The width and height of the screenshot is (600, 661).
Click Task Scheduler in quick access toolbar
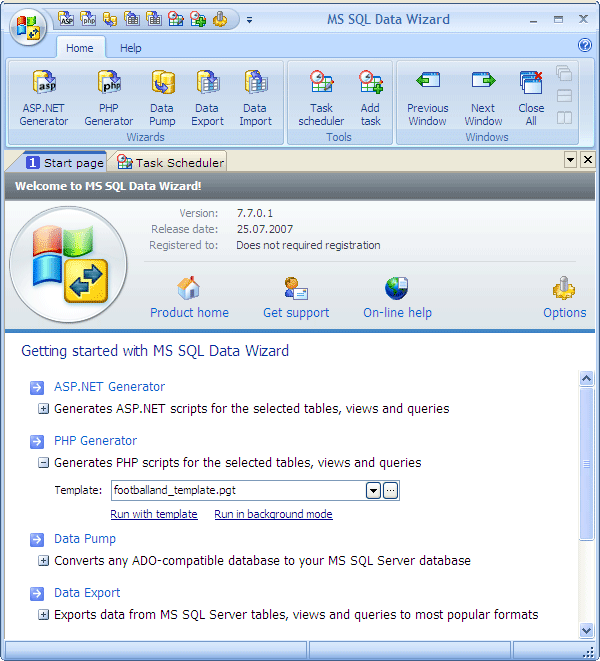(x=176, y=19)
